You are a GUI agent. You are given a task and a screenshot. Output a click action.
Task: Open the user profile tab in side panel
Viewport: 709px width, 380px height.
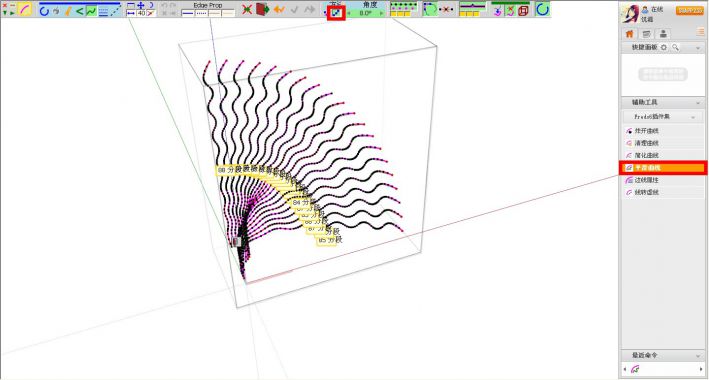point(663,34)
